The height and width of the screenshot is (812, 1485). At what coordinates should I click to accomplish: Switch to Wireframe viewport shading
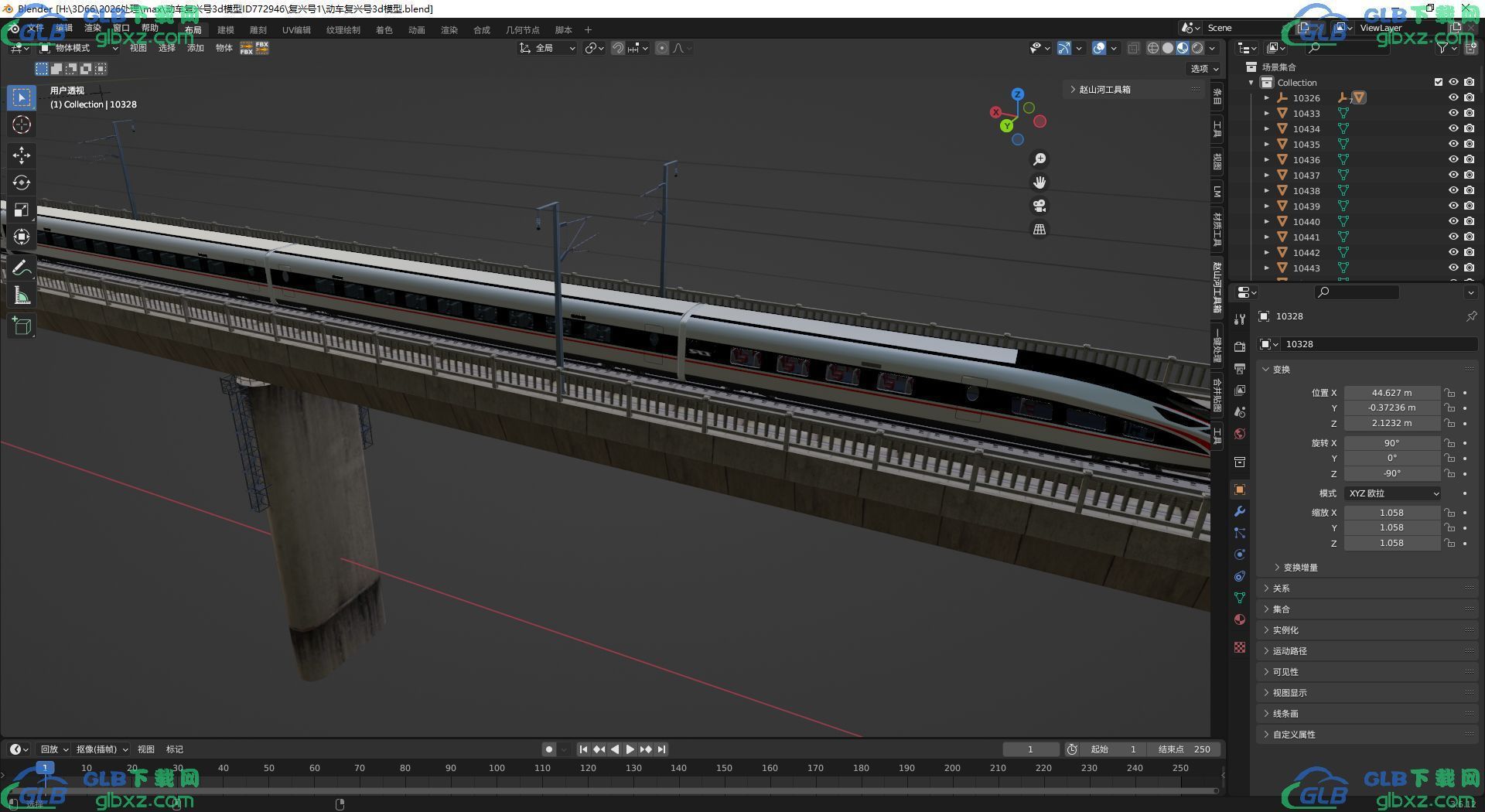pos(1153,48)
